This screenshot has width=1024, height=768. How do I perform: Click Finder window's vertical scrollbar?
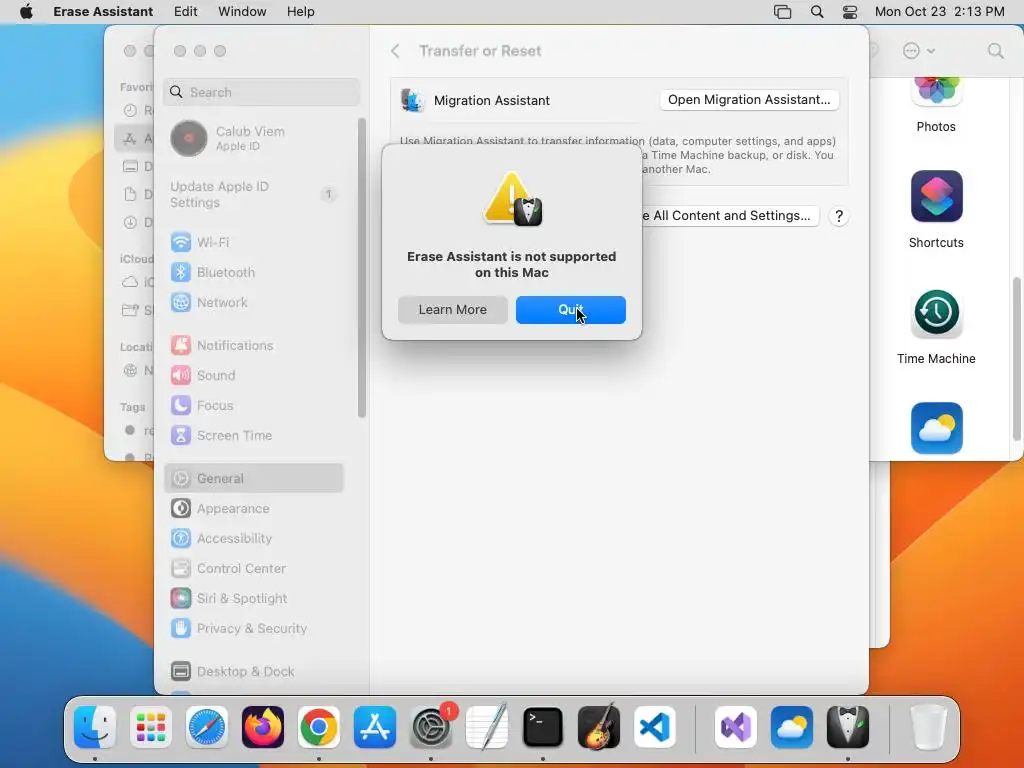tap(1016, 359)
